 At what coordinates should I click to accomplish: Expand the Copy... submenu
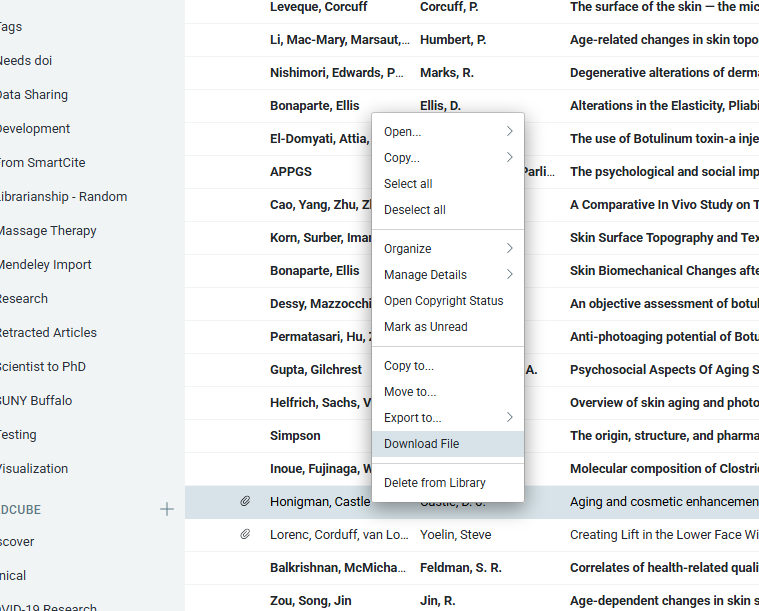point(509,158)
